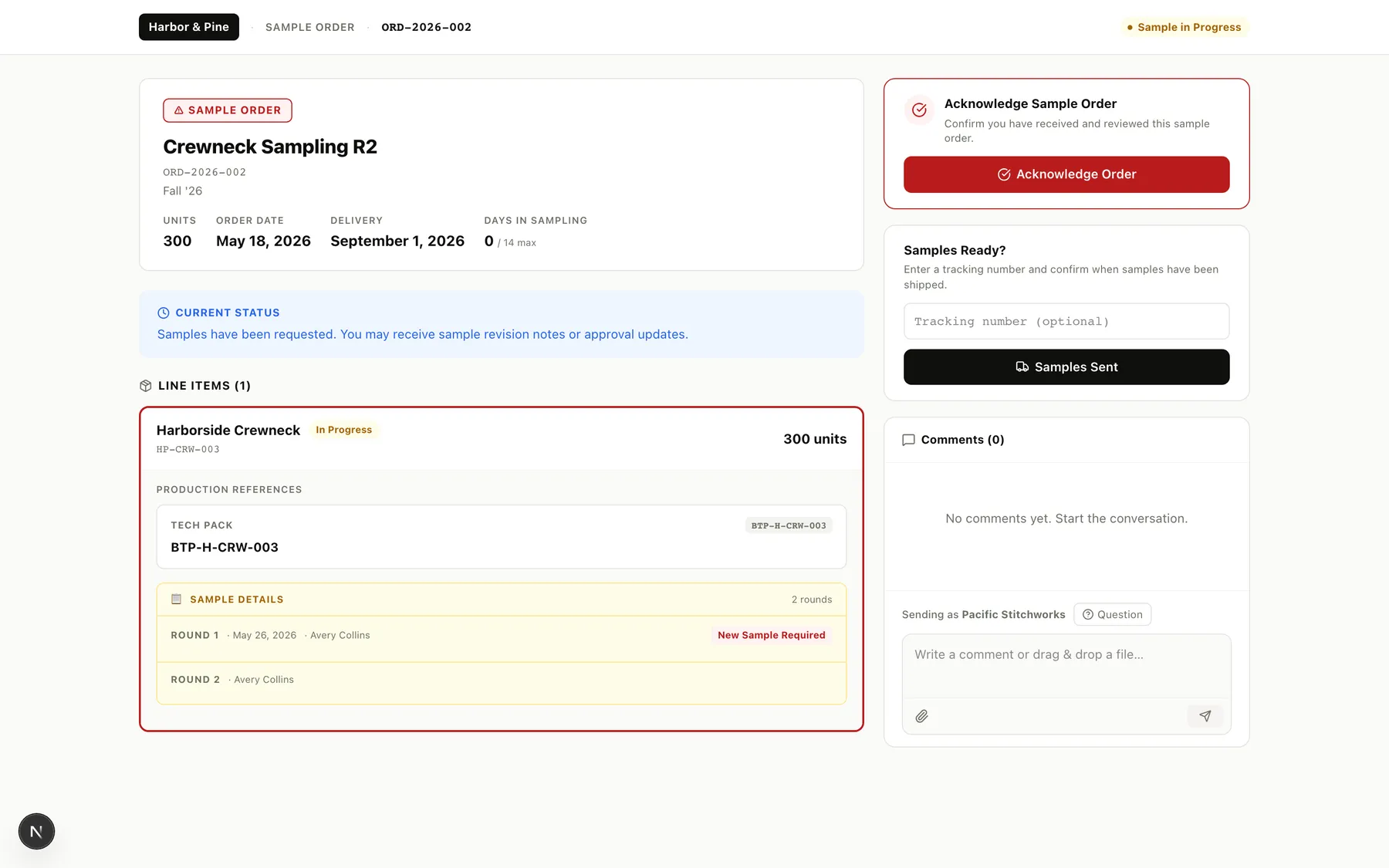Click the paper plane send icon
This screenshot has width=1389, height=868.
pyautogui.click(x=1205, y=716)
